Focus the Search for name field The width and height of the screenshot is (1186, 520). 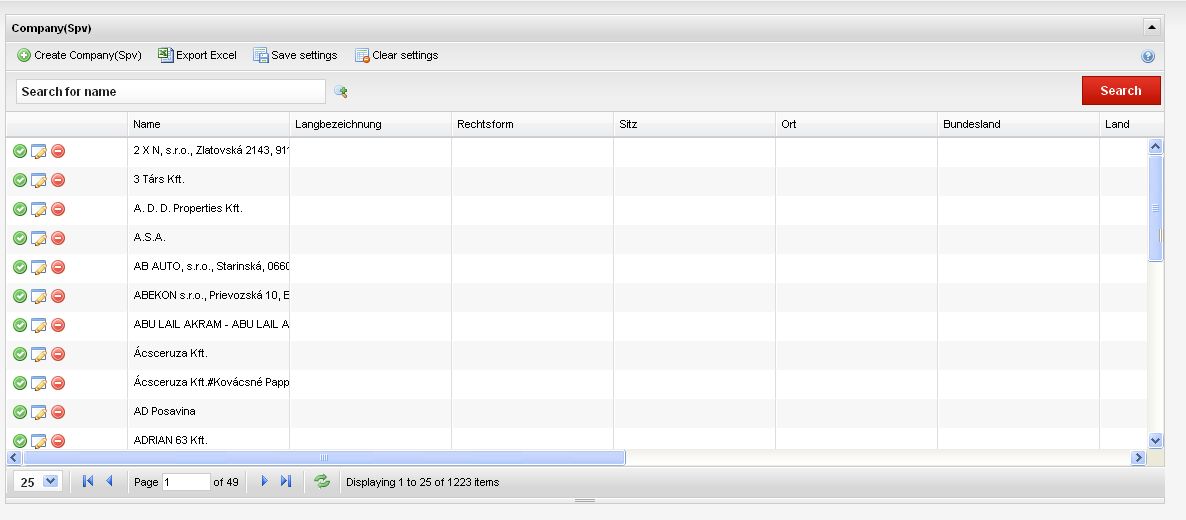(x=170, y=92)
